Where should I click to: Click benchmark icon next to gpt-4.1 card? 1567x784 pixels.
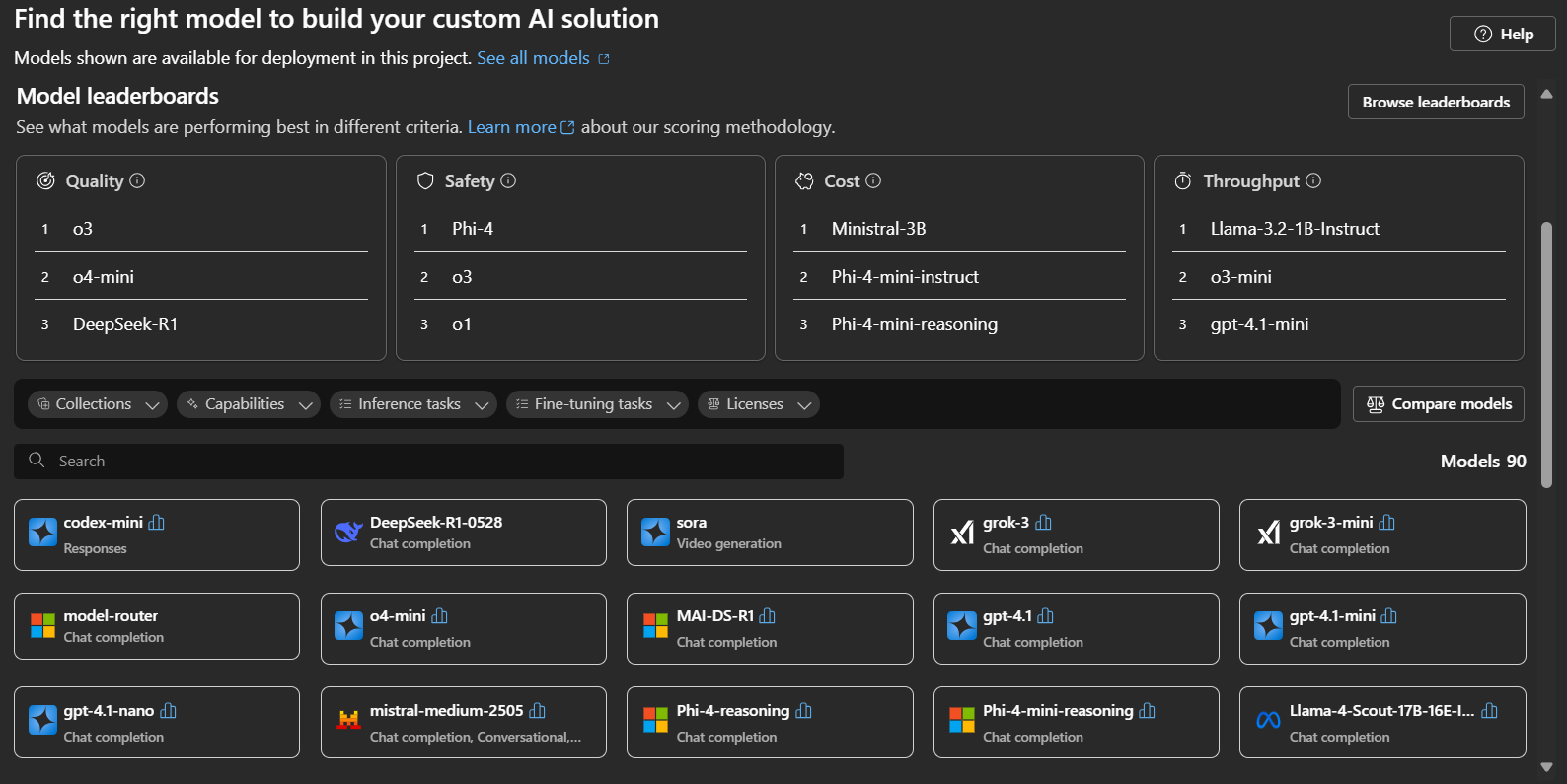pos(1045,615)
